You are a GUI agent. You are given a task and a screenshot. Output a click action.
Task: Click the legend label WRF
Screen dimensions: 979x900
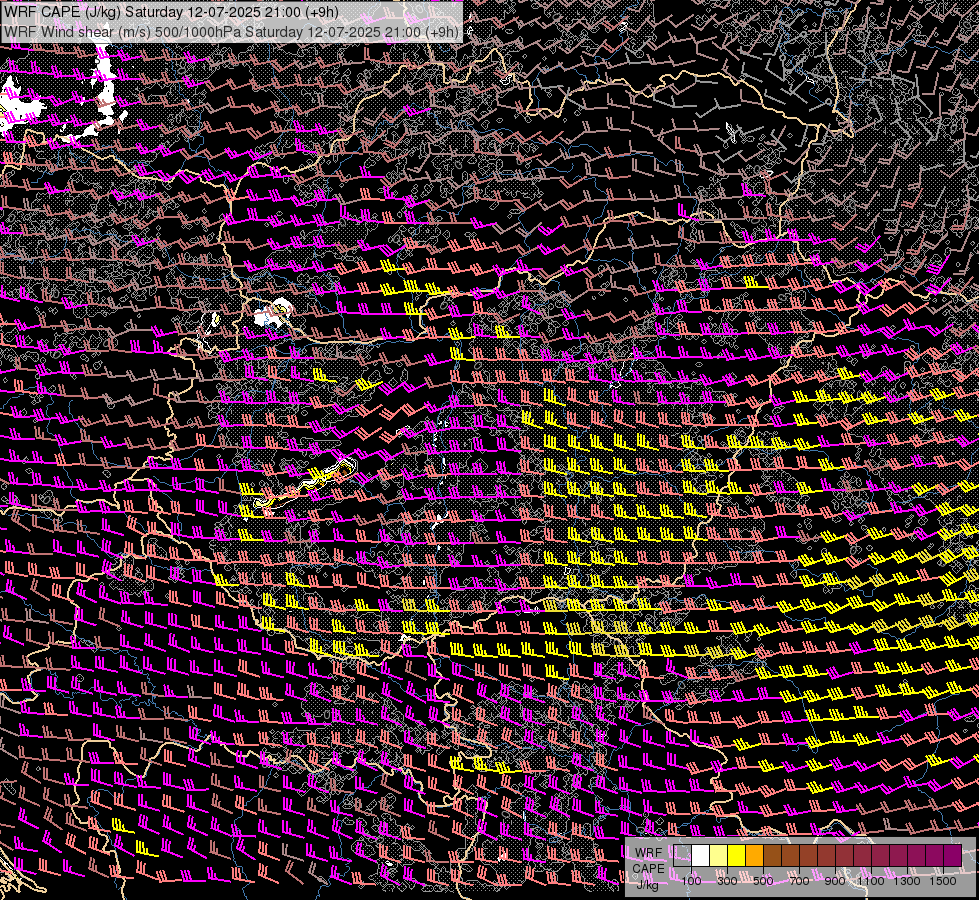coord(649,853)
